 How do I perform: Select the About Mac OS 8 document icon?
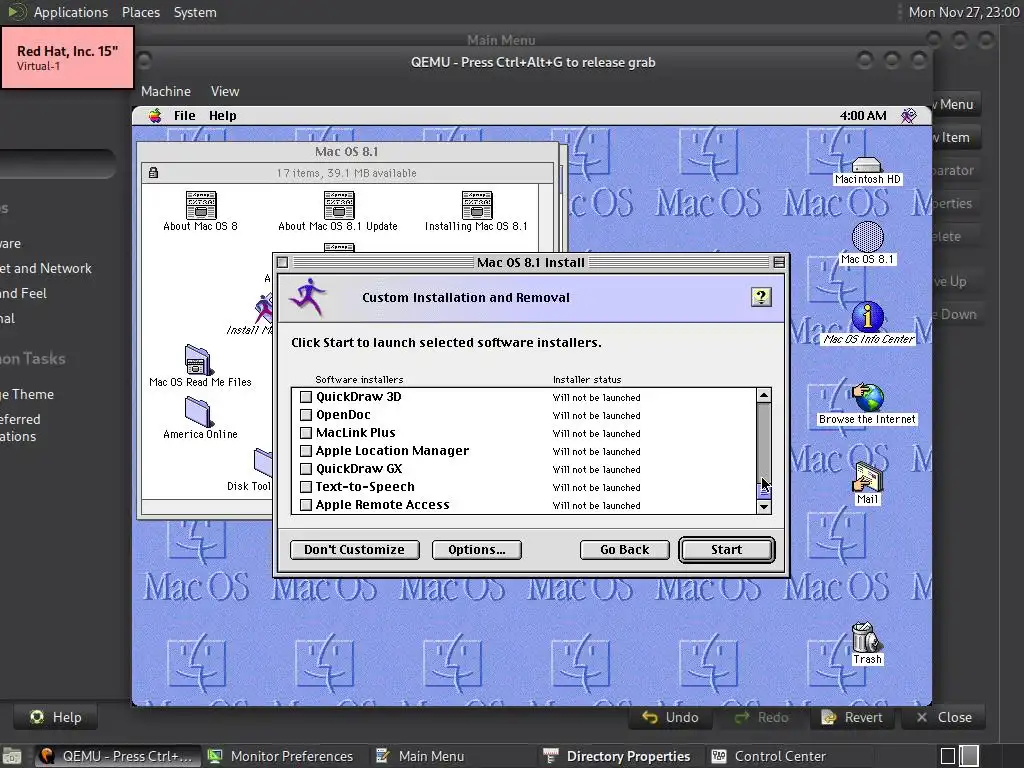(200, 205)
